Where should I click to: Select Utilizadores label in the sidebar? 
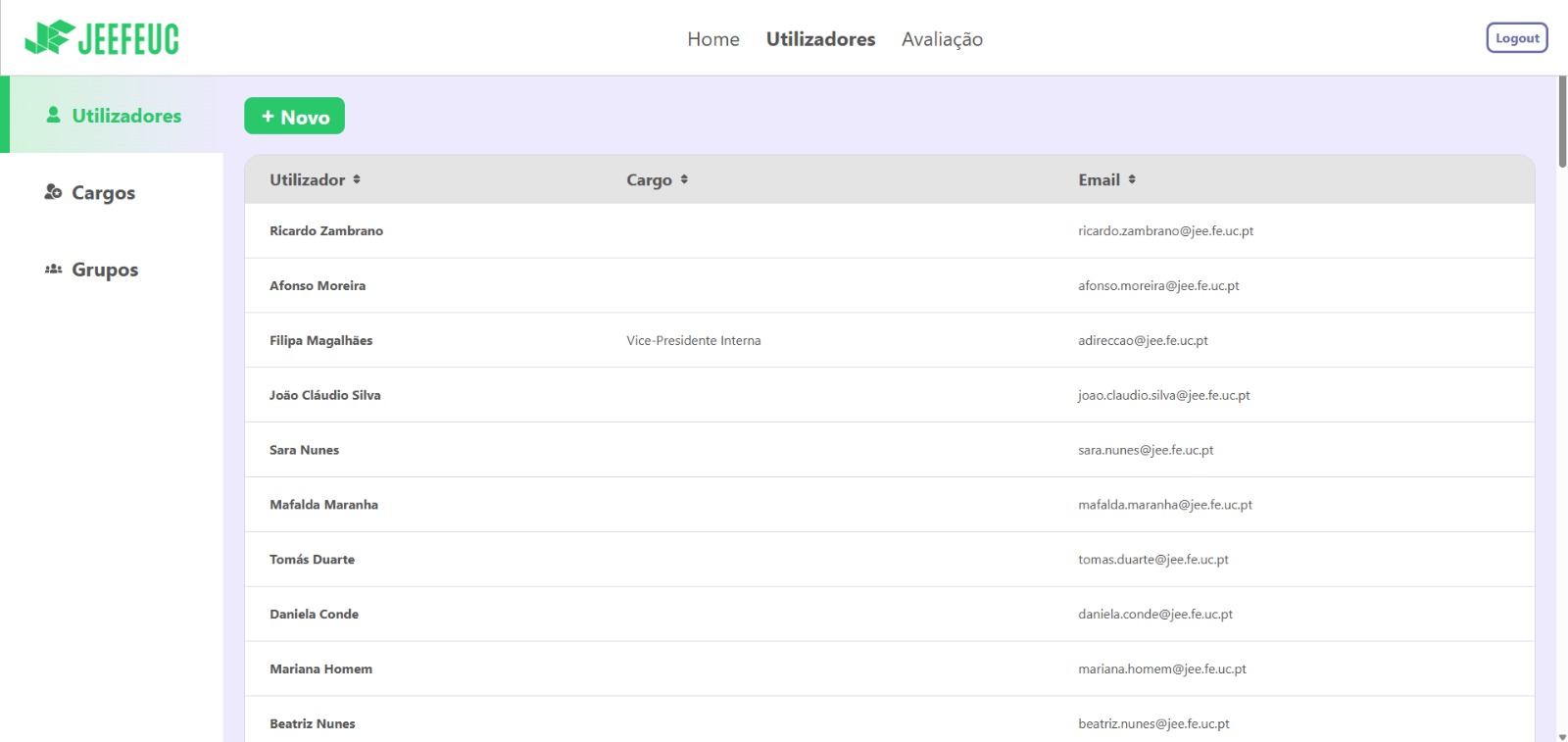[x=126, y=116]
